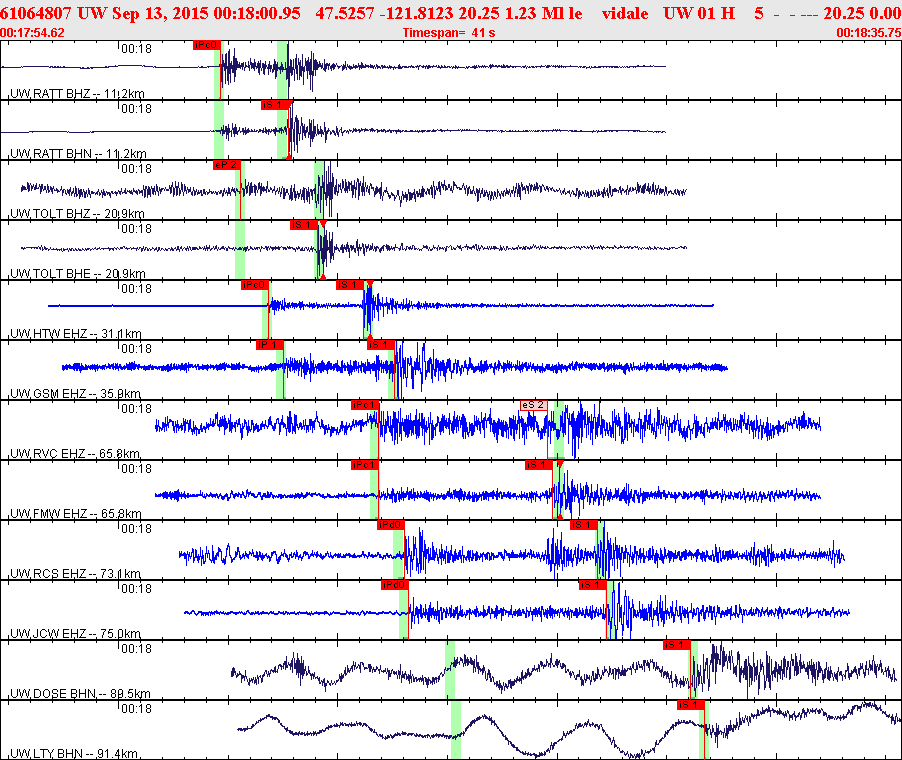This screenshot has width=902, height=760.
Task: Click the green predicted P window on DOSE BHN
Action: pos(450,670)
